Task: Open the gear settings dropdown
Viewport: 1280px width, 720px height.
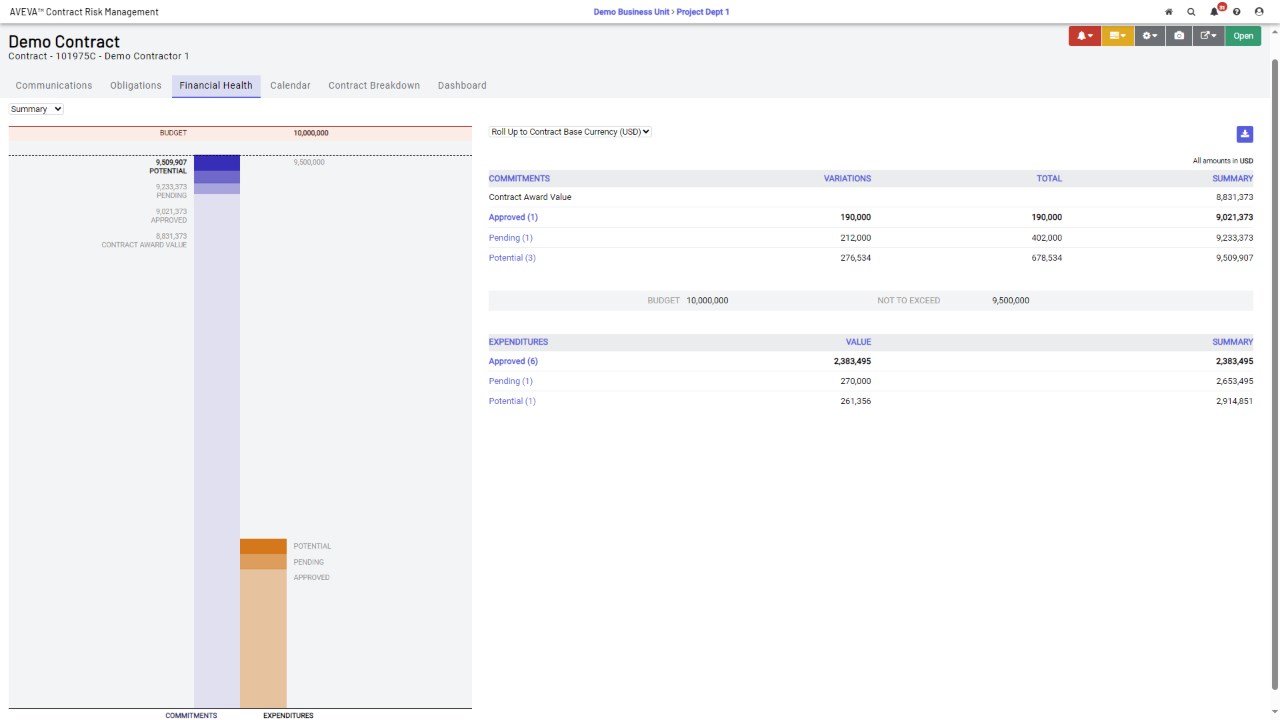Action: [x=1150, y=36]
